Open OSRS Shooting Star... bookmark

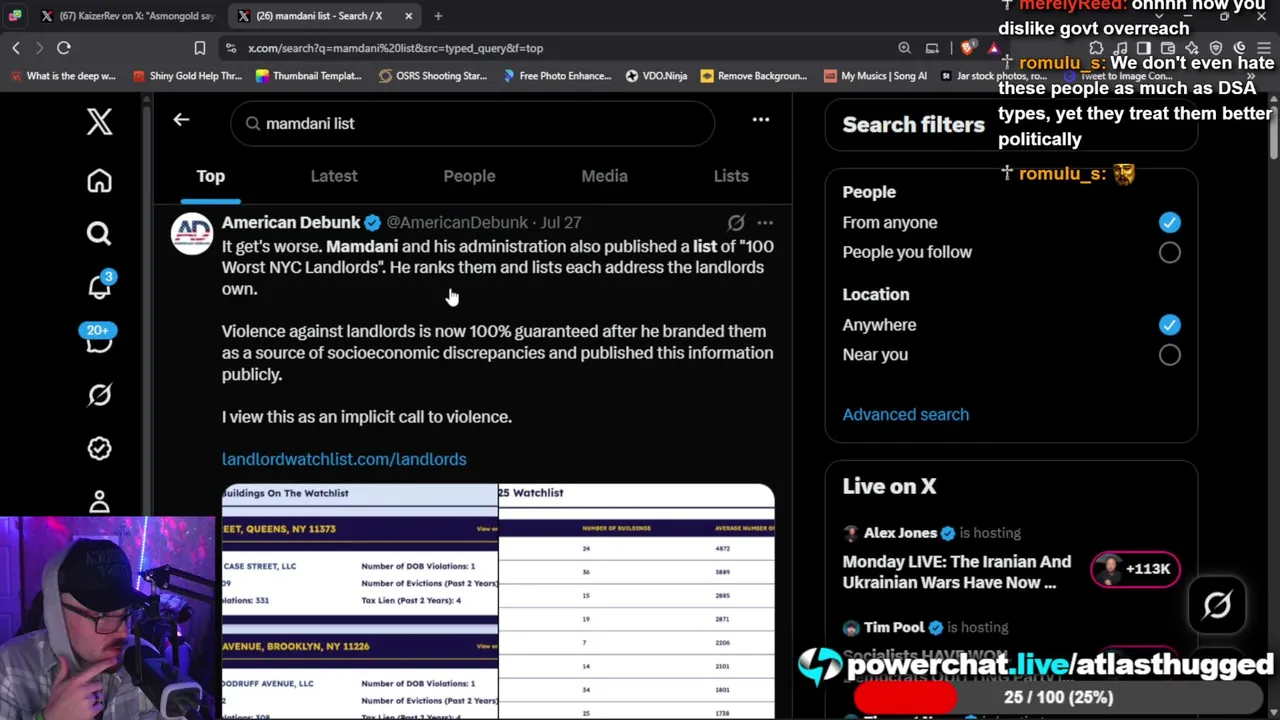(433, 76)
